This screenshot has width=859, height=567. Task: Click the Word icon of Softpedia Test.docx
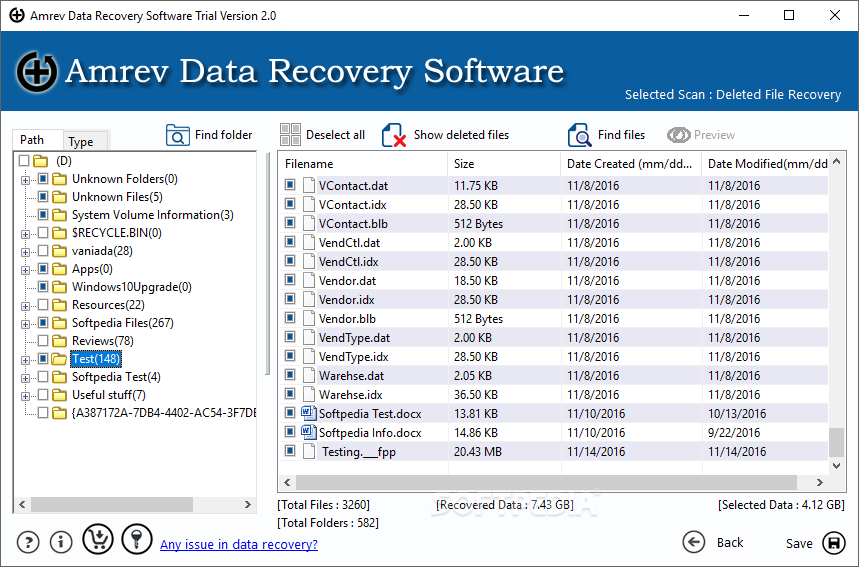click(x=309, y=413)
